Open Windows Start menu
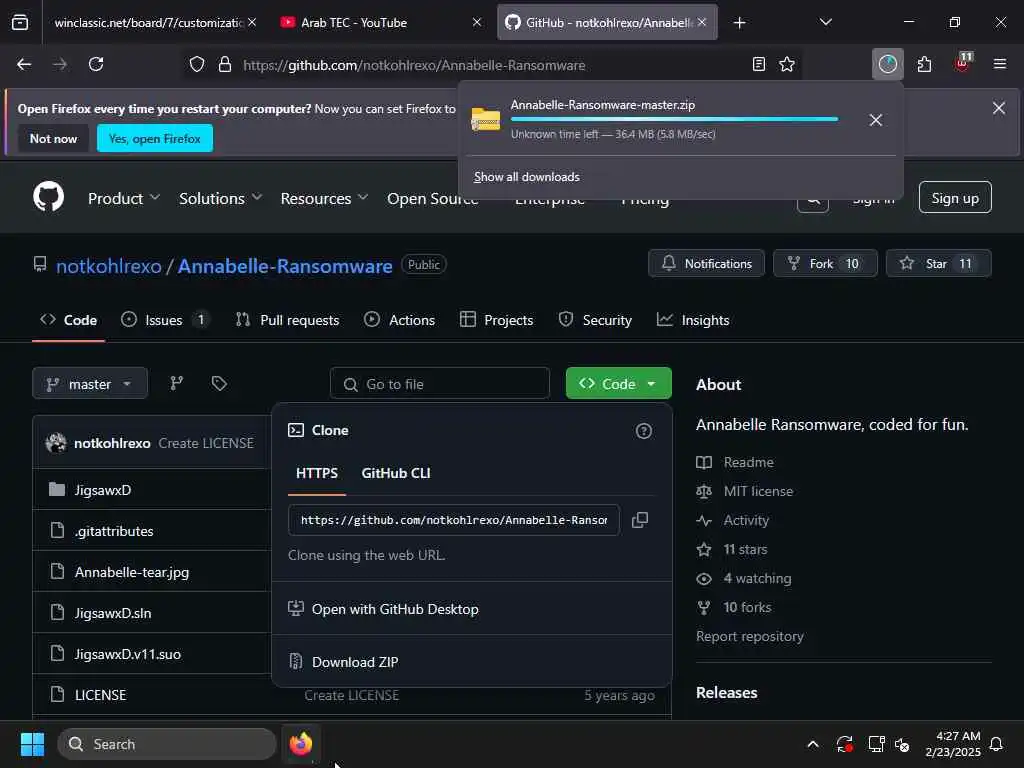Screen dimensions: 1024x768 32,744
